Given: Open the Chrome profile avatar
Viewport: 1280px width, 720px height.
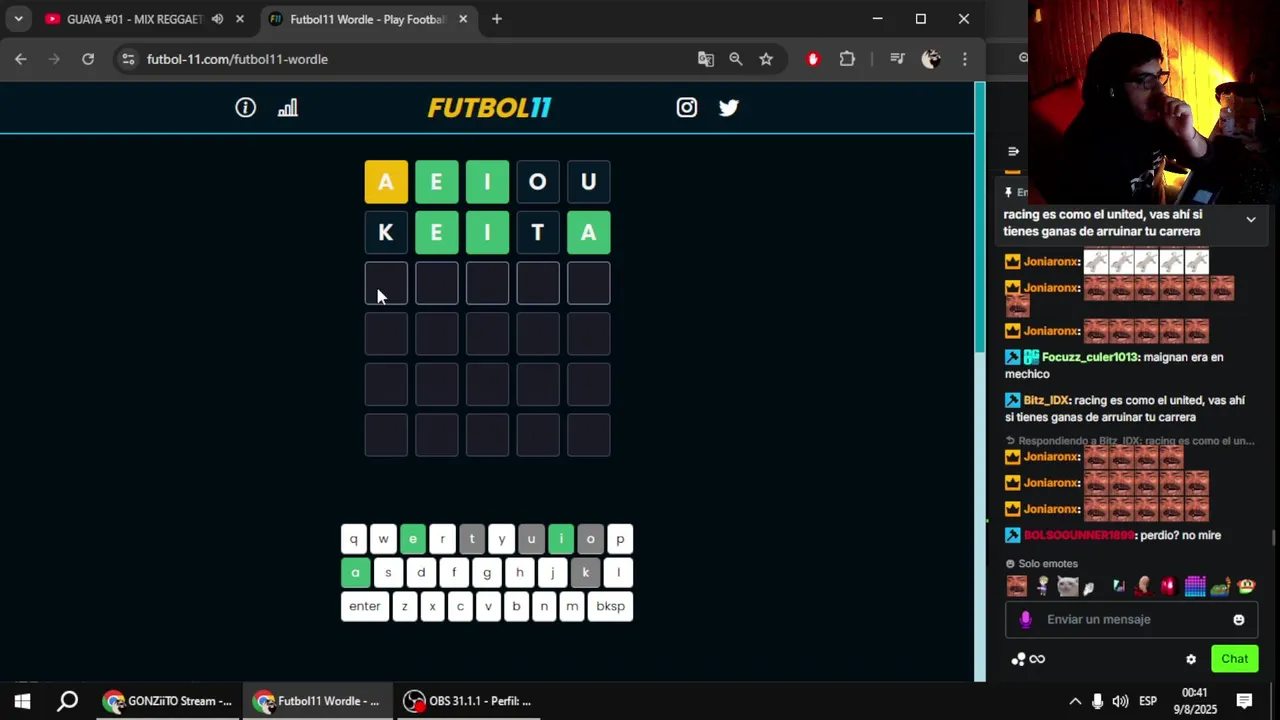Looking at the screenshot, I should (931, 59).
